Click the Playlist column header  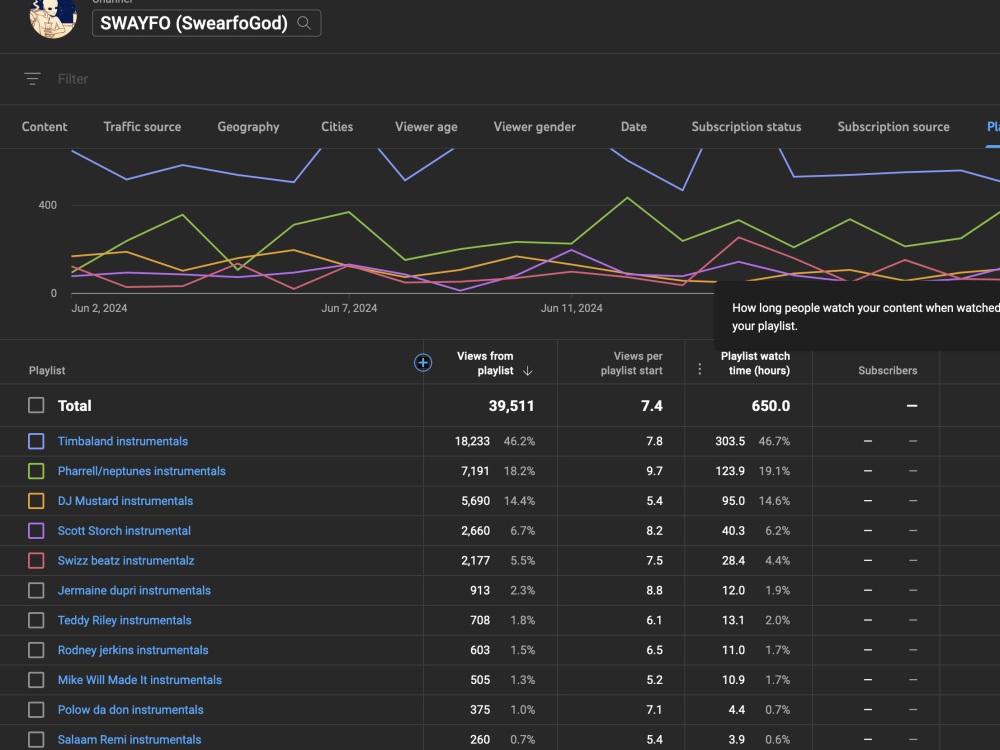click(47, 371)
